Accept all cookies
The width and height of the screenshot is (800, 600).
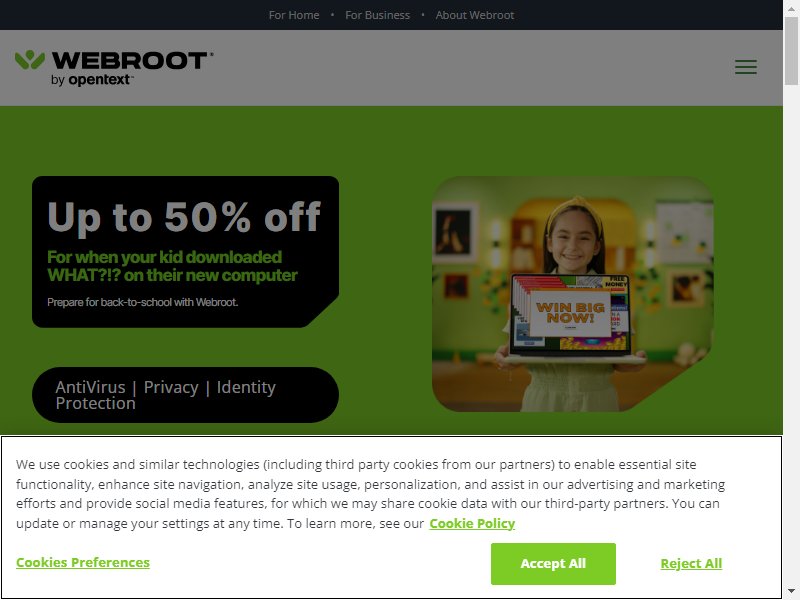pyautogui.click(x=553, y=563)
